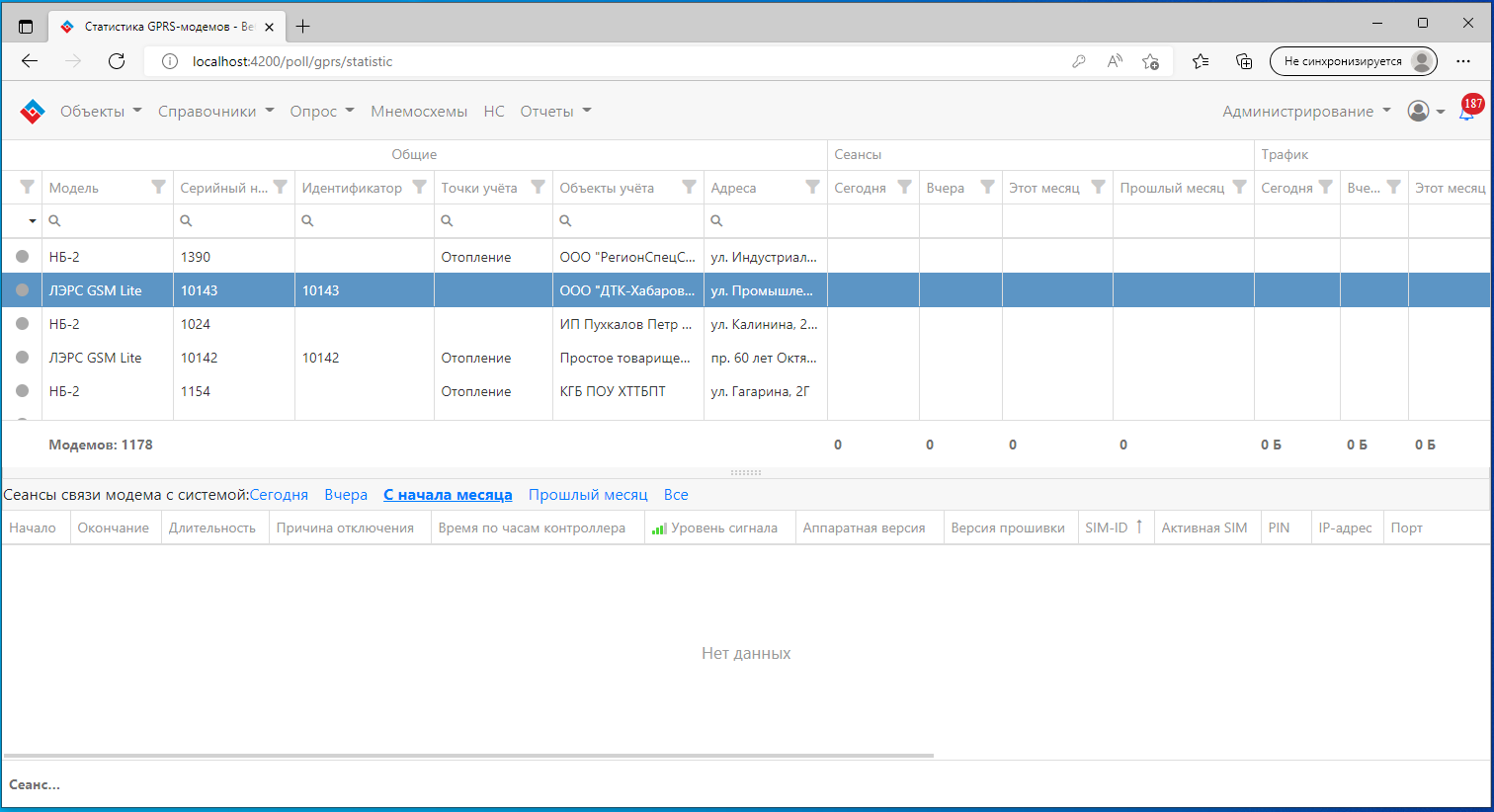Open the Мнемосхемы page
The image size is (1494, 812).
tap(419, 112)
